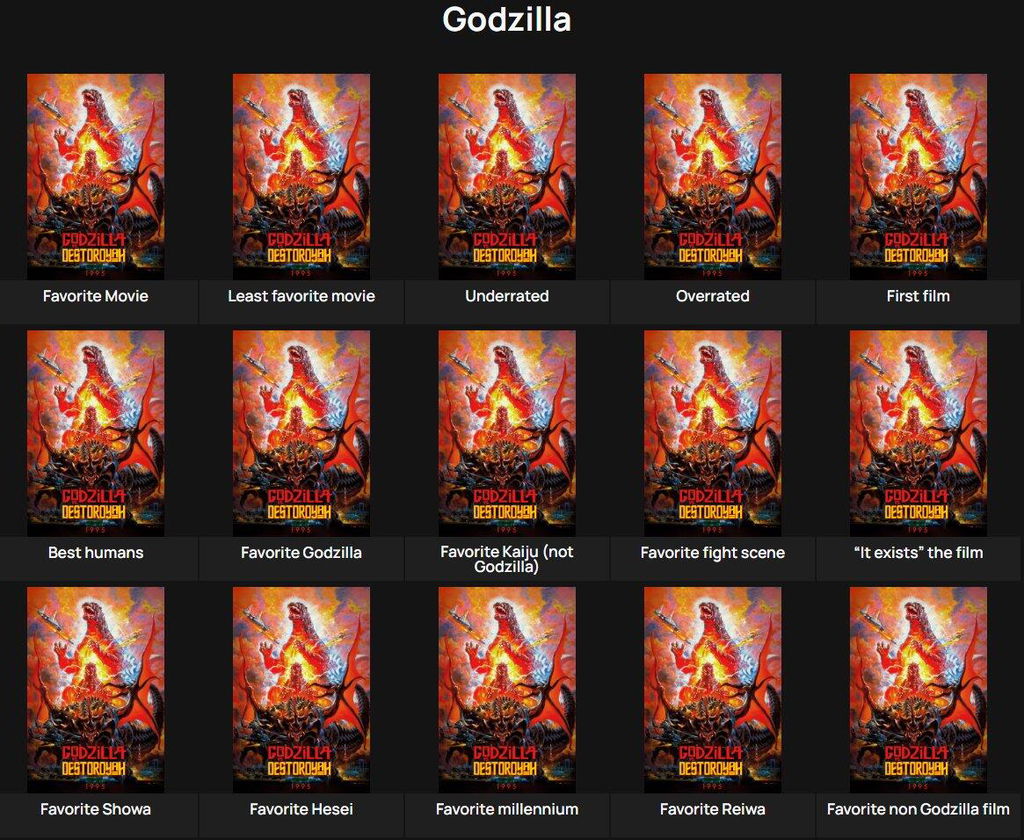Choose the Favorite Reiwa poster
1024x840 pixels.
(x=712, y=690)
